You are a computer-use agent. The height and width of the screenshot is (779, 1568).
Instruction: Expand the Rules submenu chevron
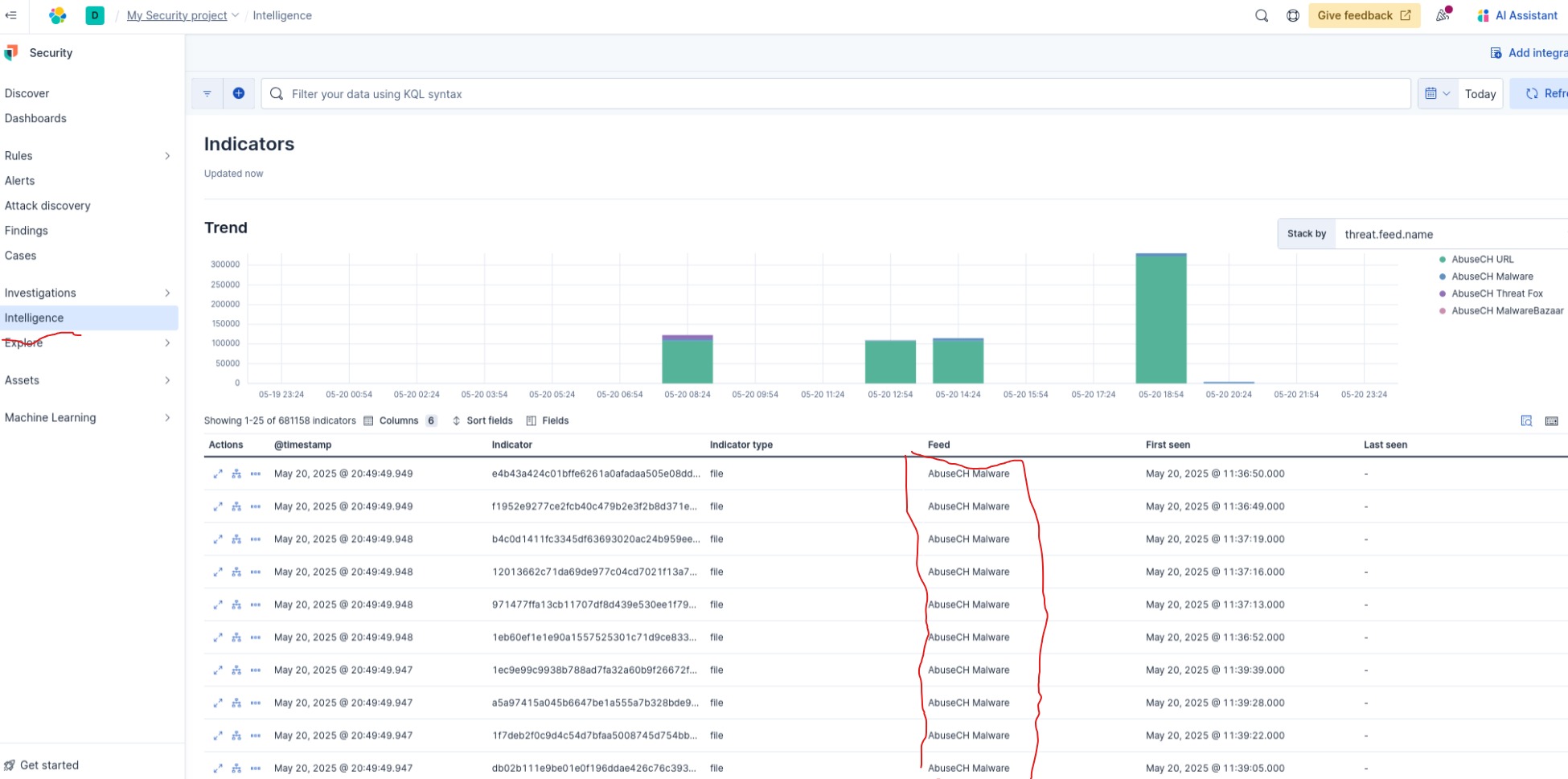click(167, 156)
